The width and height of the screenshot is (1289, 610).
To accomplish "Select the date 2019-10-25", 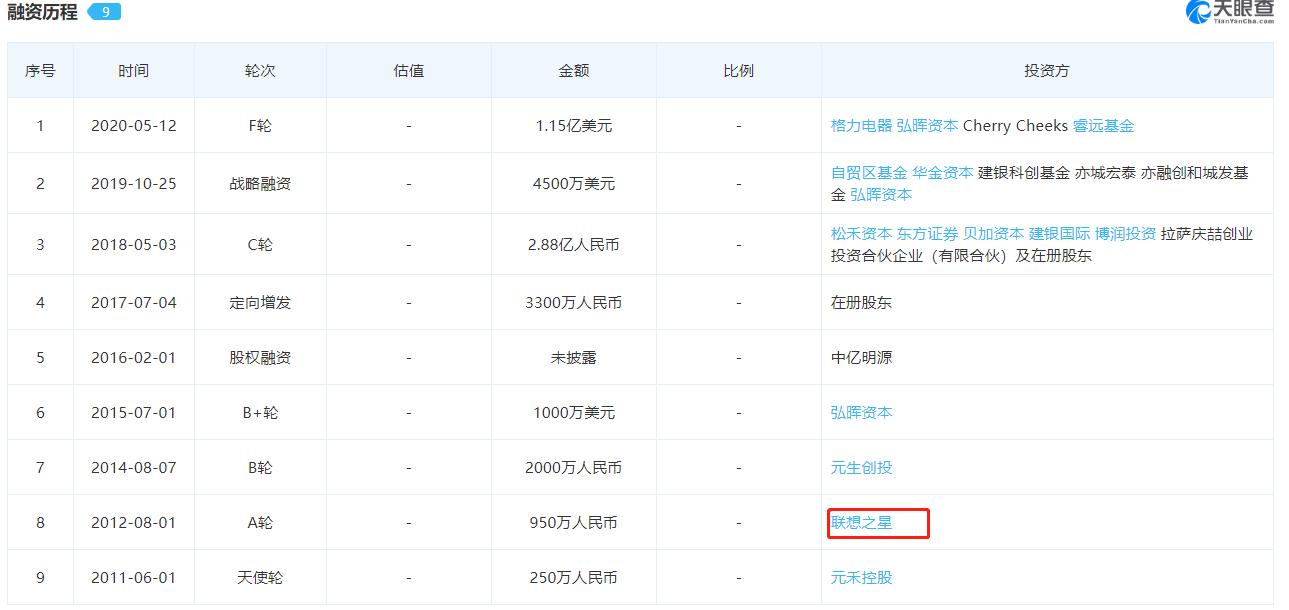I will pos(133,184).
